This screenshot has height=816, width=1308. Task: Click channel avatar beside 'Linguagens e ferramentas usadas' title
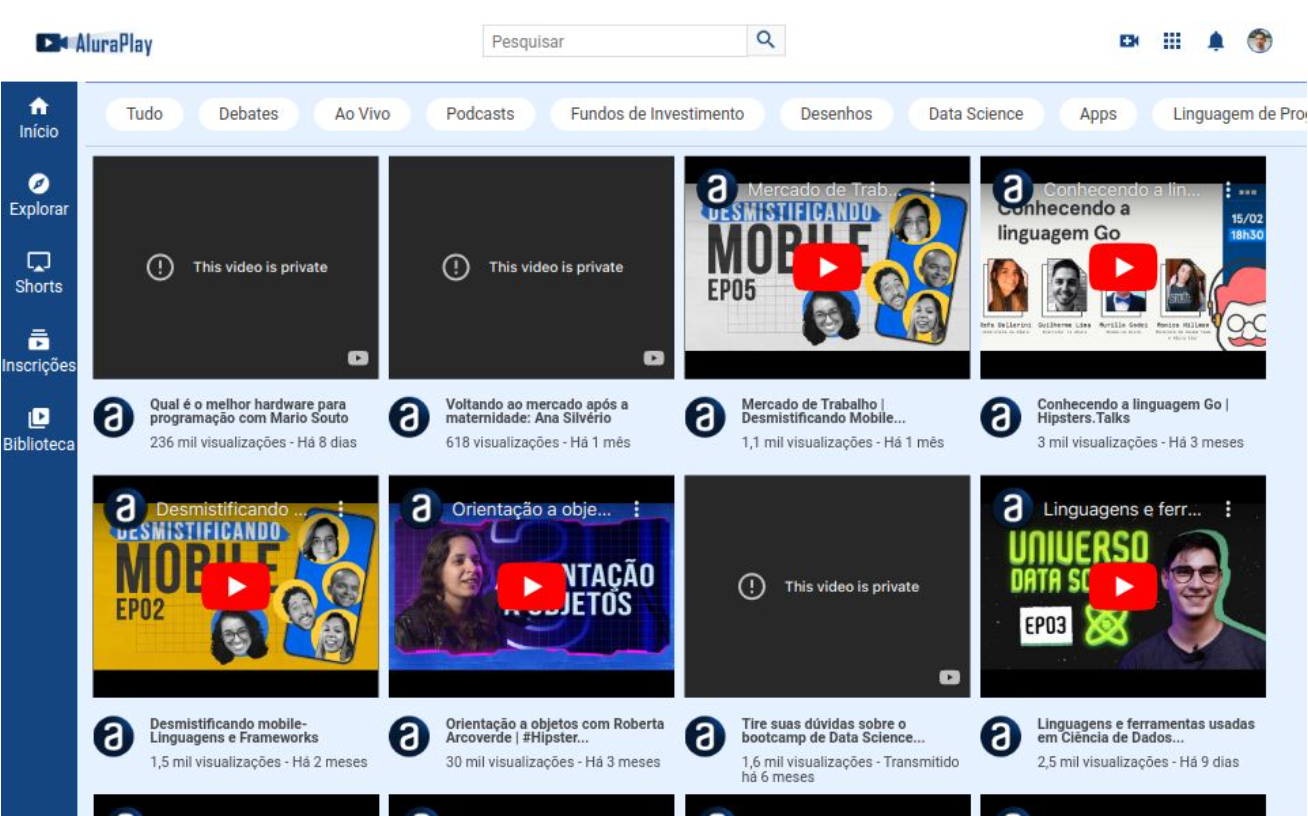1001,738
